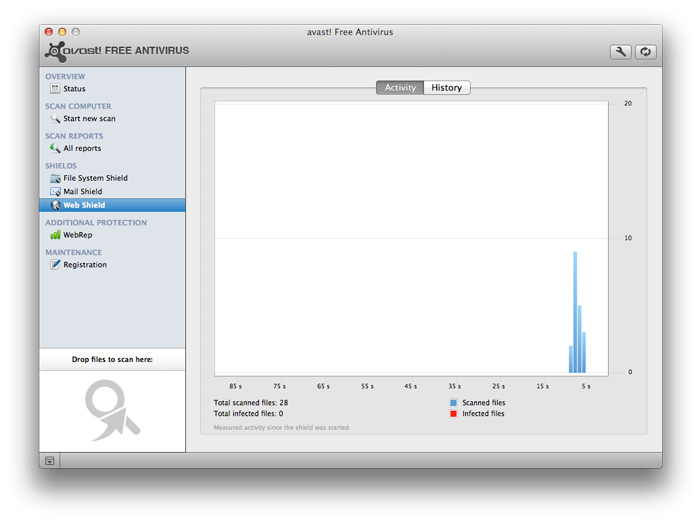700x521 pixels.
Task: Click the File System Shield icon
Action: [55, 178]
